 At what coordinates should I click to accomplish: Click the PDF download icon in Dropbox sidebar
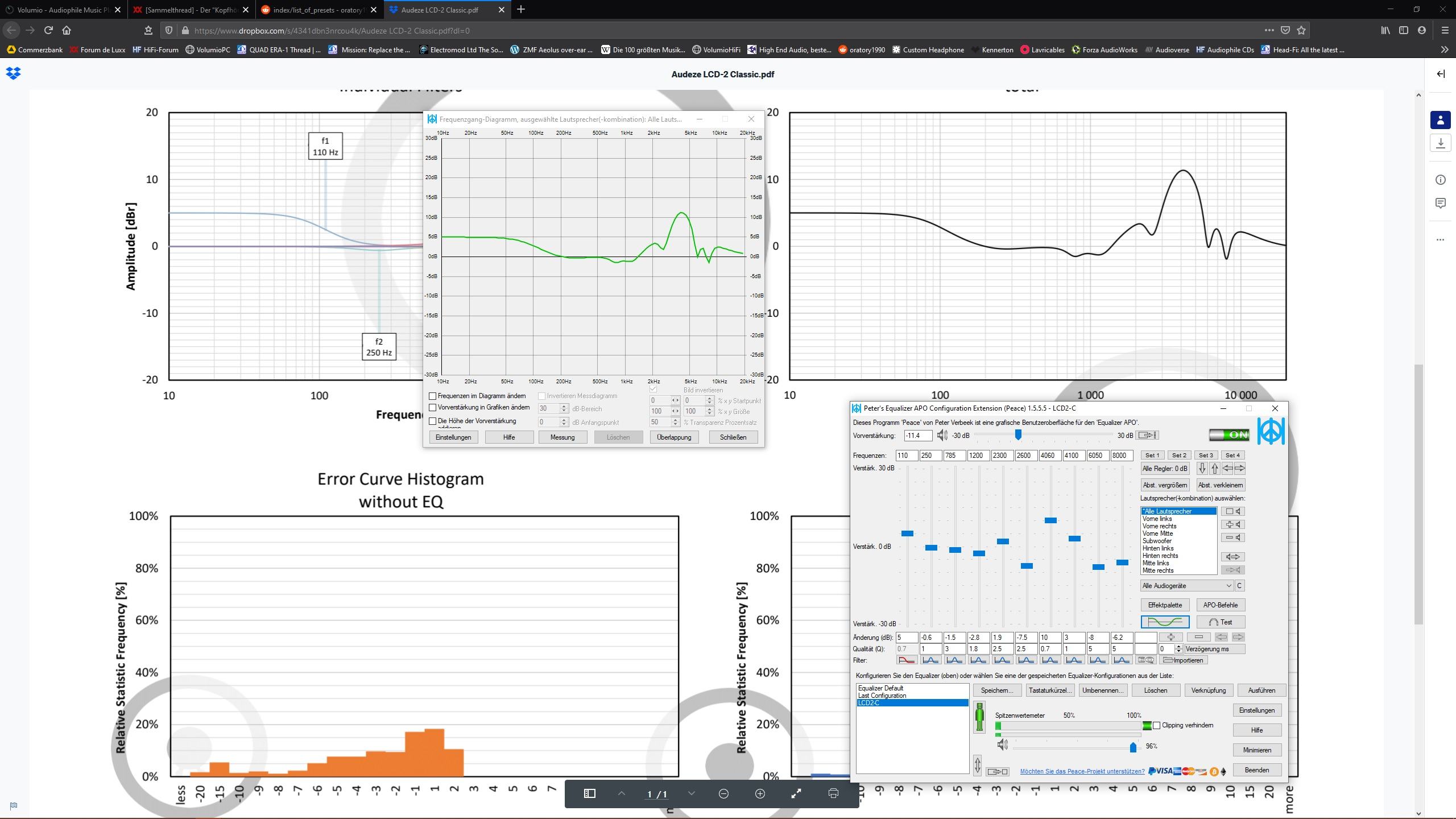point(1441,143)
